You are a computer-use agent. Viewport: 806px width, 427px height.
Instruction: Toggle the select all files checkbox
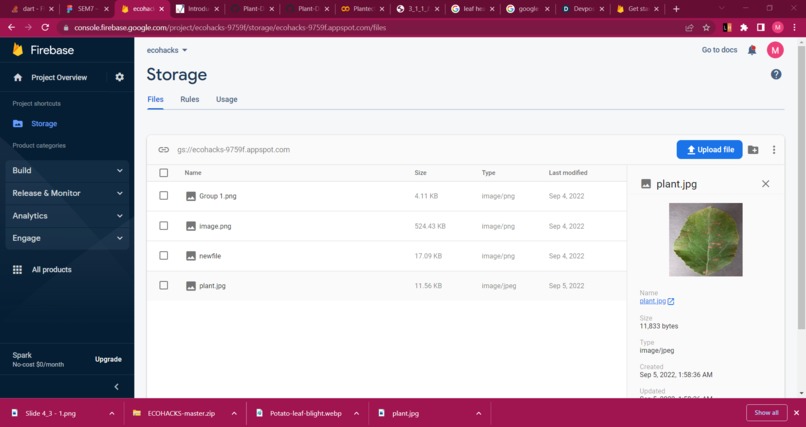[163, 173]
